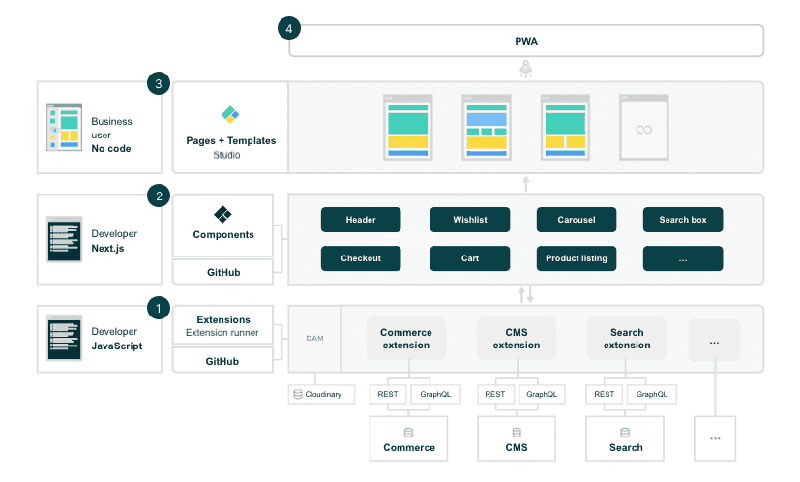
Task: Select the Wishlist component button
Action: coord(469,219)
